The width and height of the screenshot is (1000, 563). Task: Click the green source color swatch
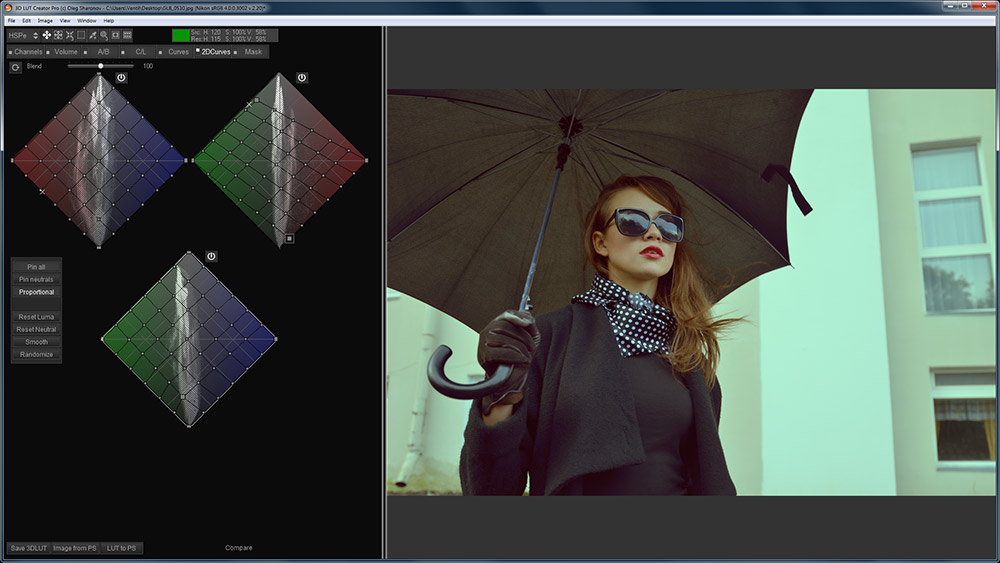pyautogui.click(x=180, y=35)
